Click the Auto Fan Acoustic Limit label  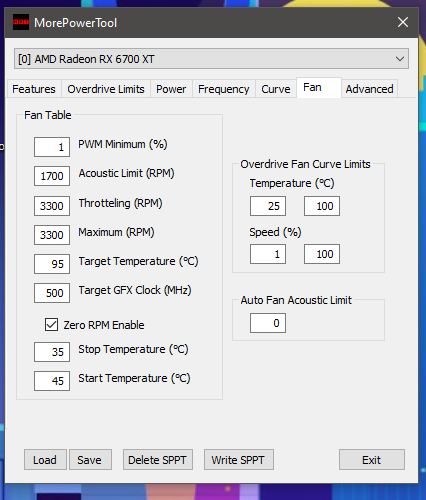(x=296, y=300)
